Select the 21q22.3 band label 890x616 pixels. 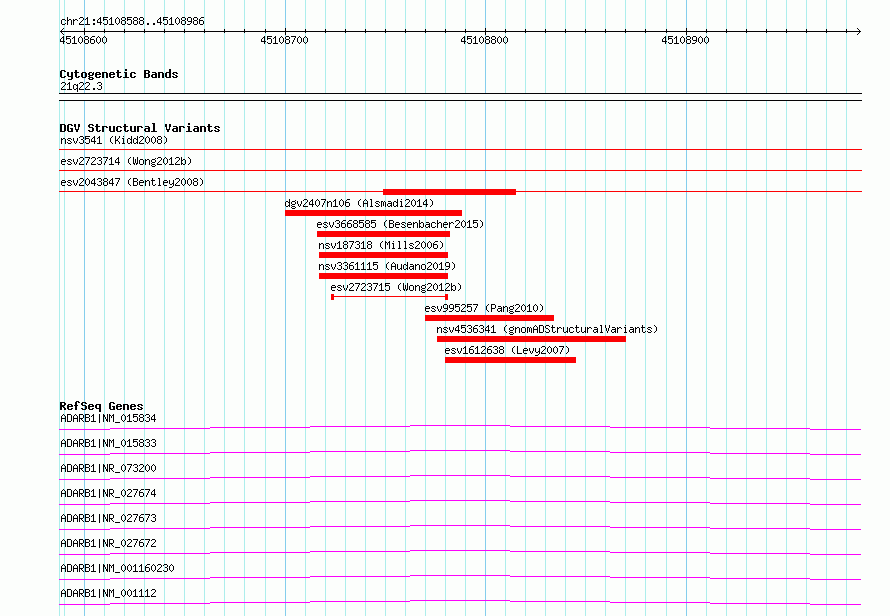[81, 86]
